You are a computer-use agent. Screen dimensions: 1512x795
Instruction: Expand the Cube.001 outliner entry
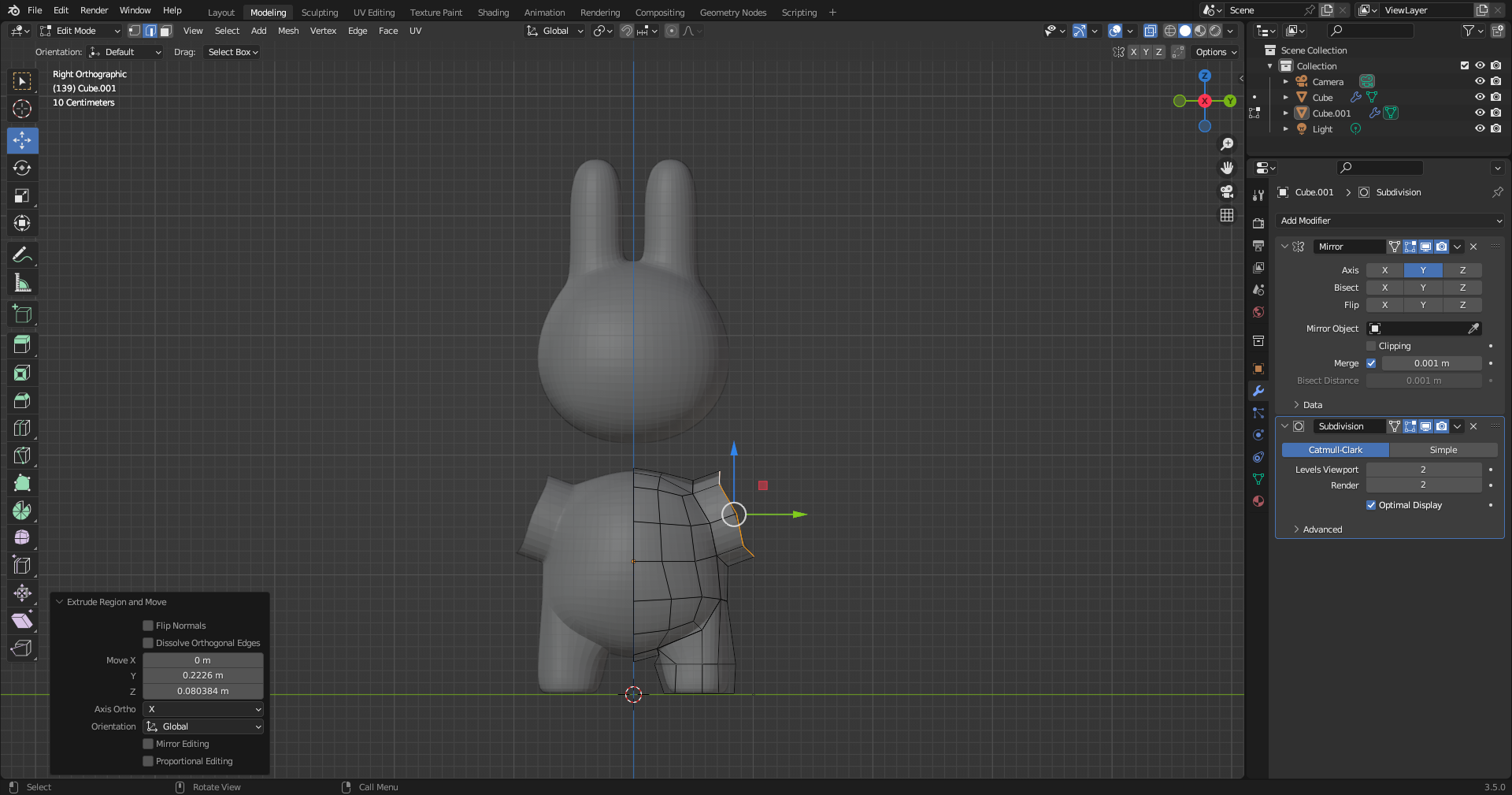pos(1286,113)
